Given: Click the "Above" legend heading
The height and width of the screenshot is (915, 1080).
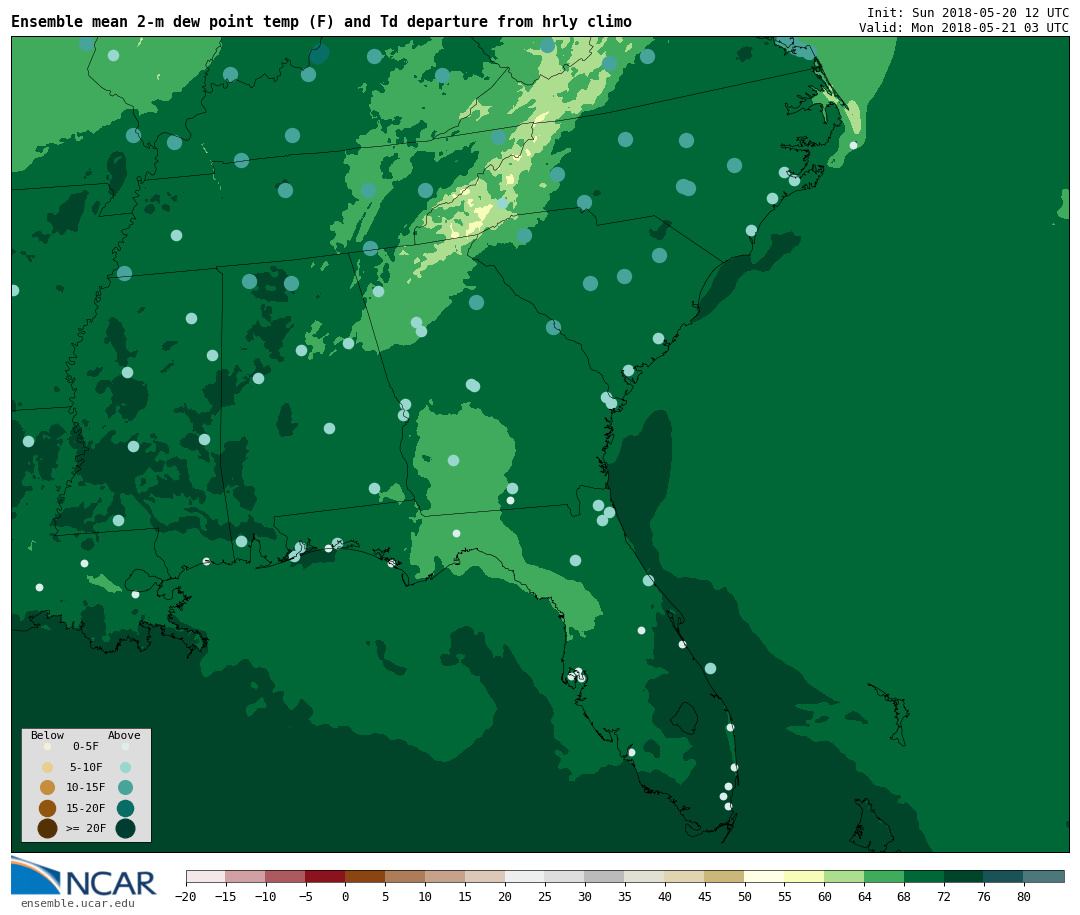Looking at the screenshot, I should (124, 735).
